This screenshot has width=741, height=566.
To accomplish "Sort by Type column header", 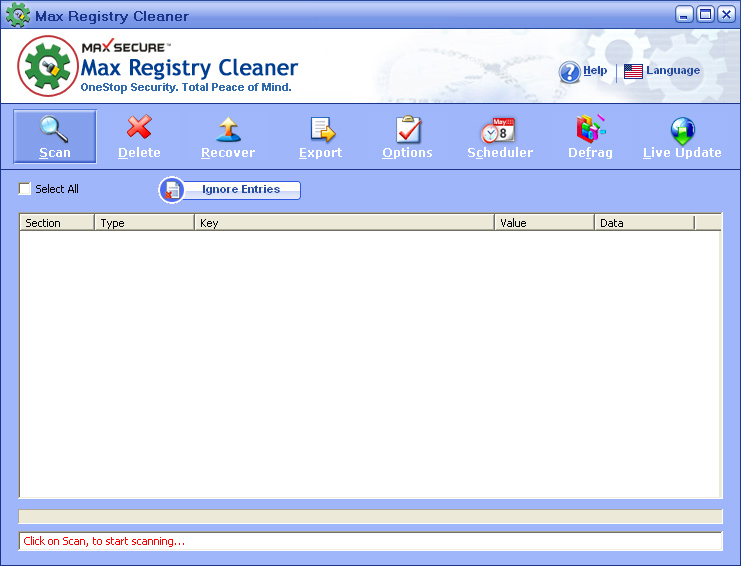I will (x=144, y=223).
